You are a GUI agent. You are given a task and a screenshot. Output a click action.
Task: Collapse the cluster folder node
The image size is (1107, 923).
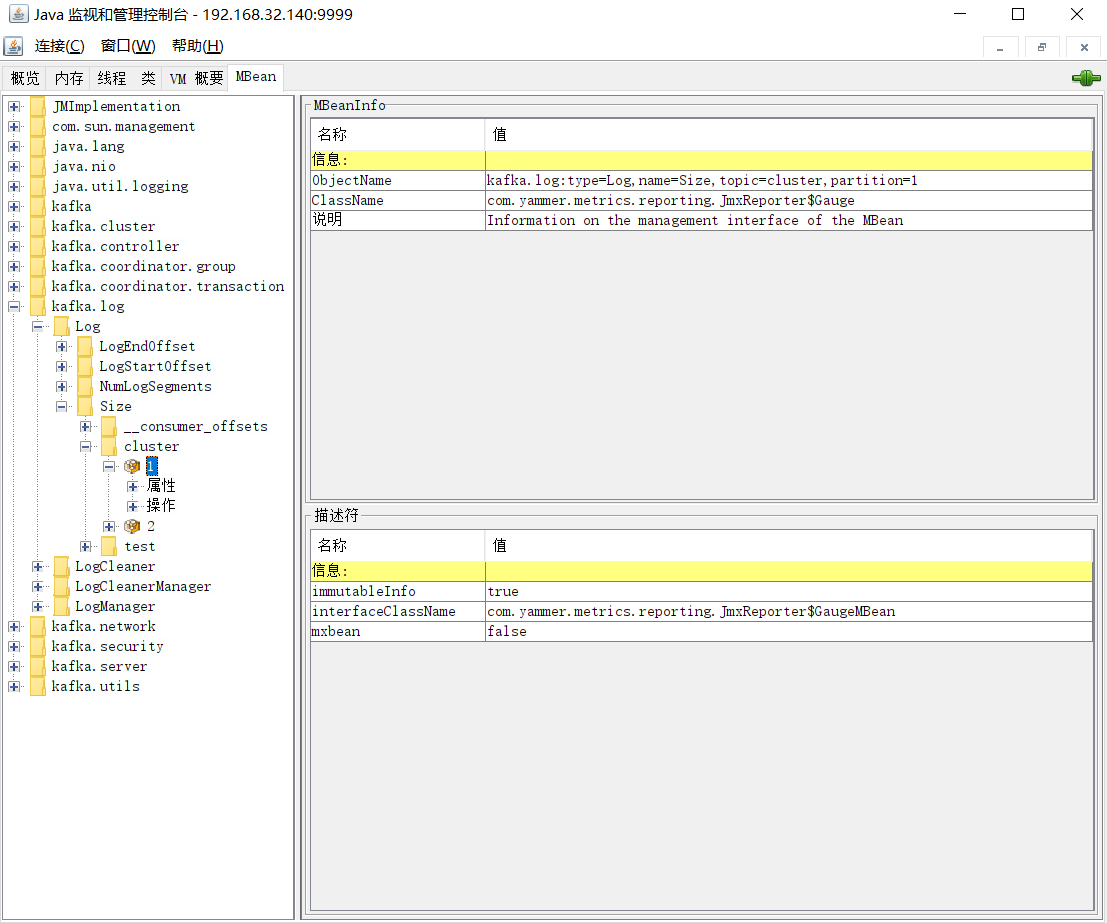(85, 446)
